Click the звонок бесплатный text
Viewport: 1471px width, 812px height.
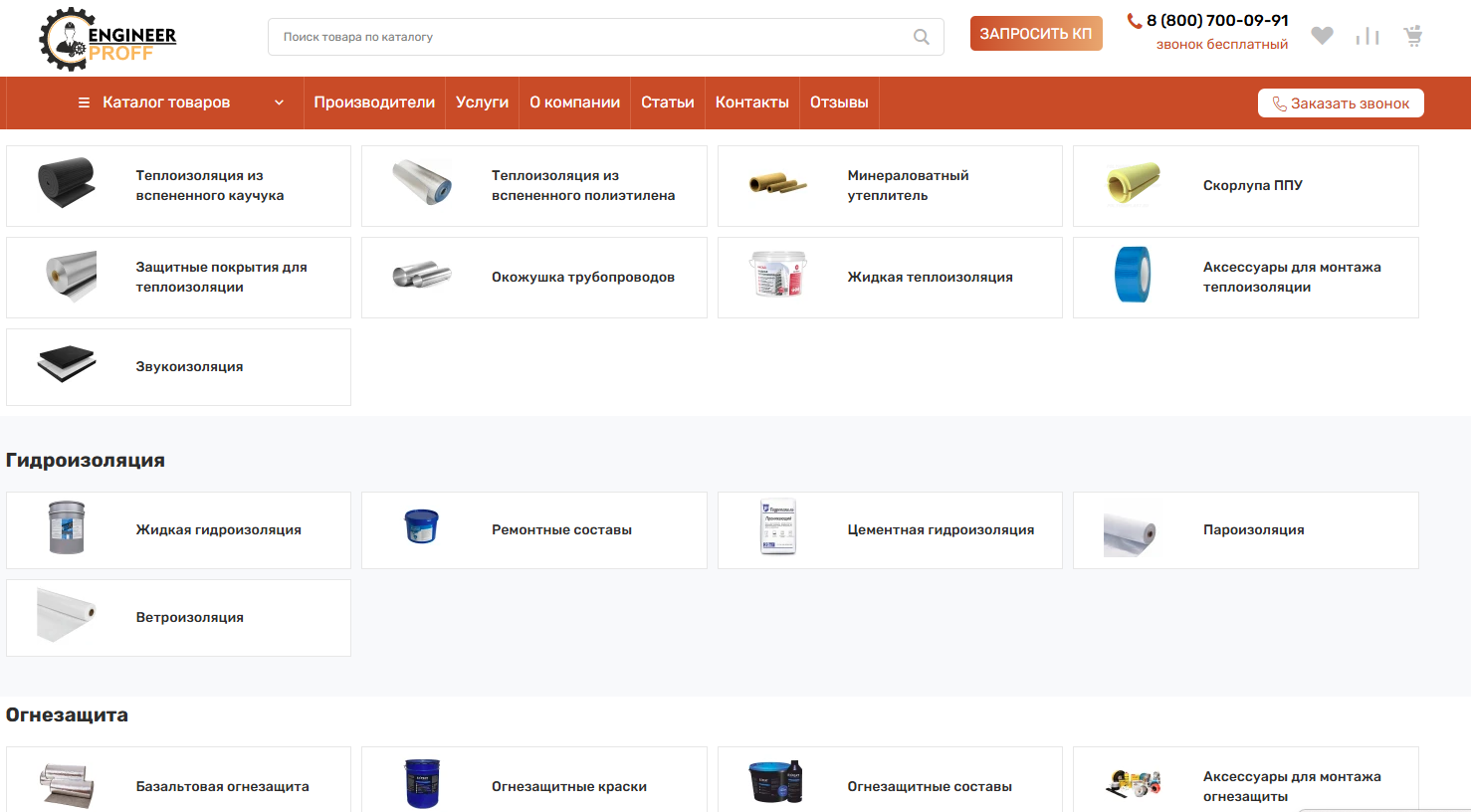click(x=1222, y=44)
